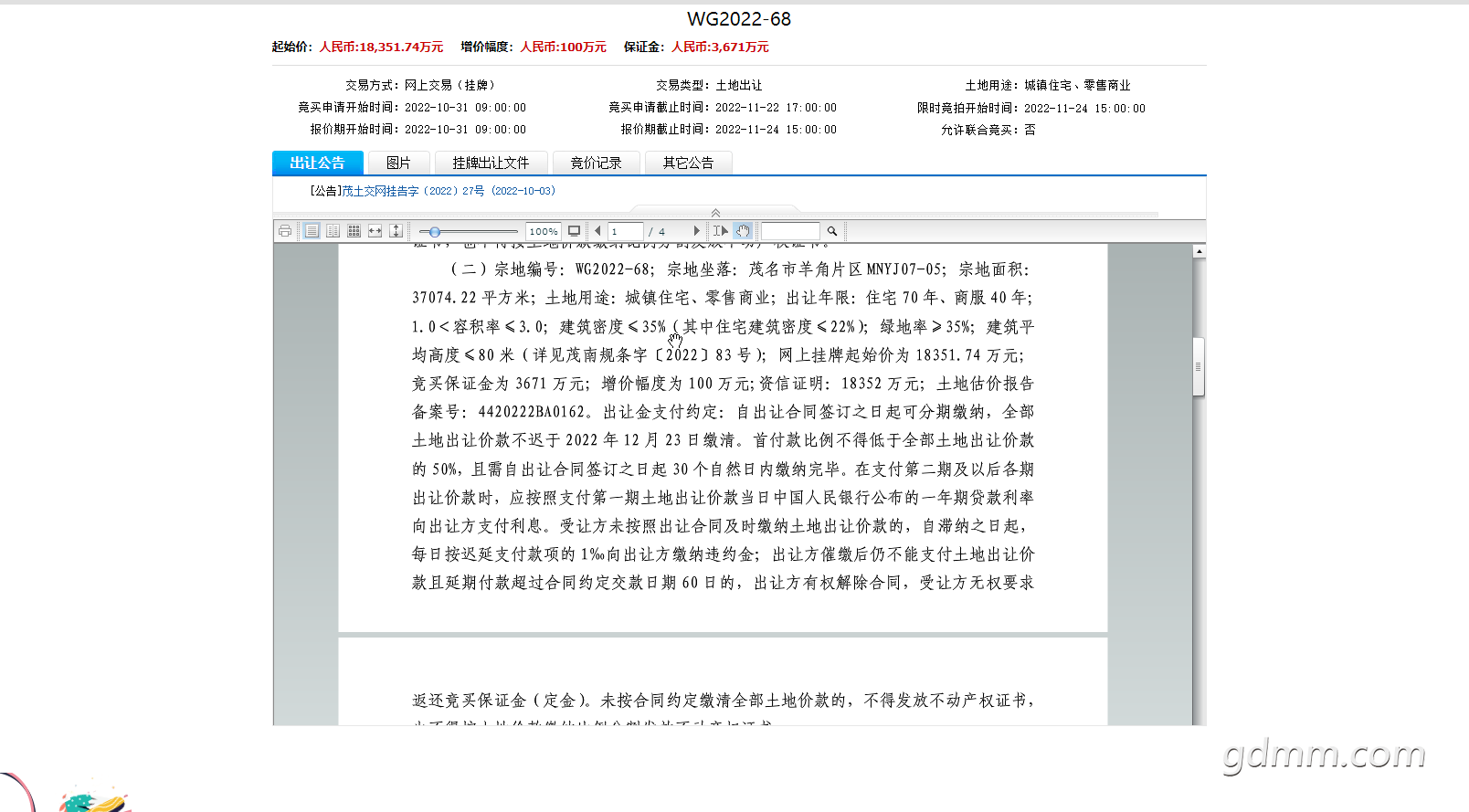
Task: Open link 茂土交网挂告字（2022）27号
Action: click(x=414, y=191)
